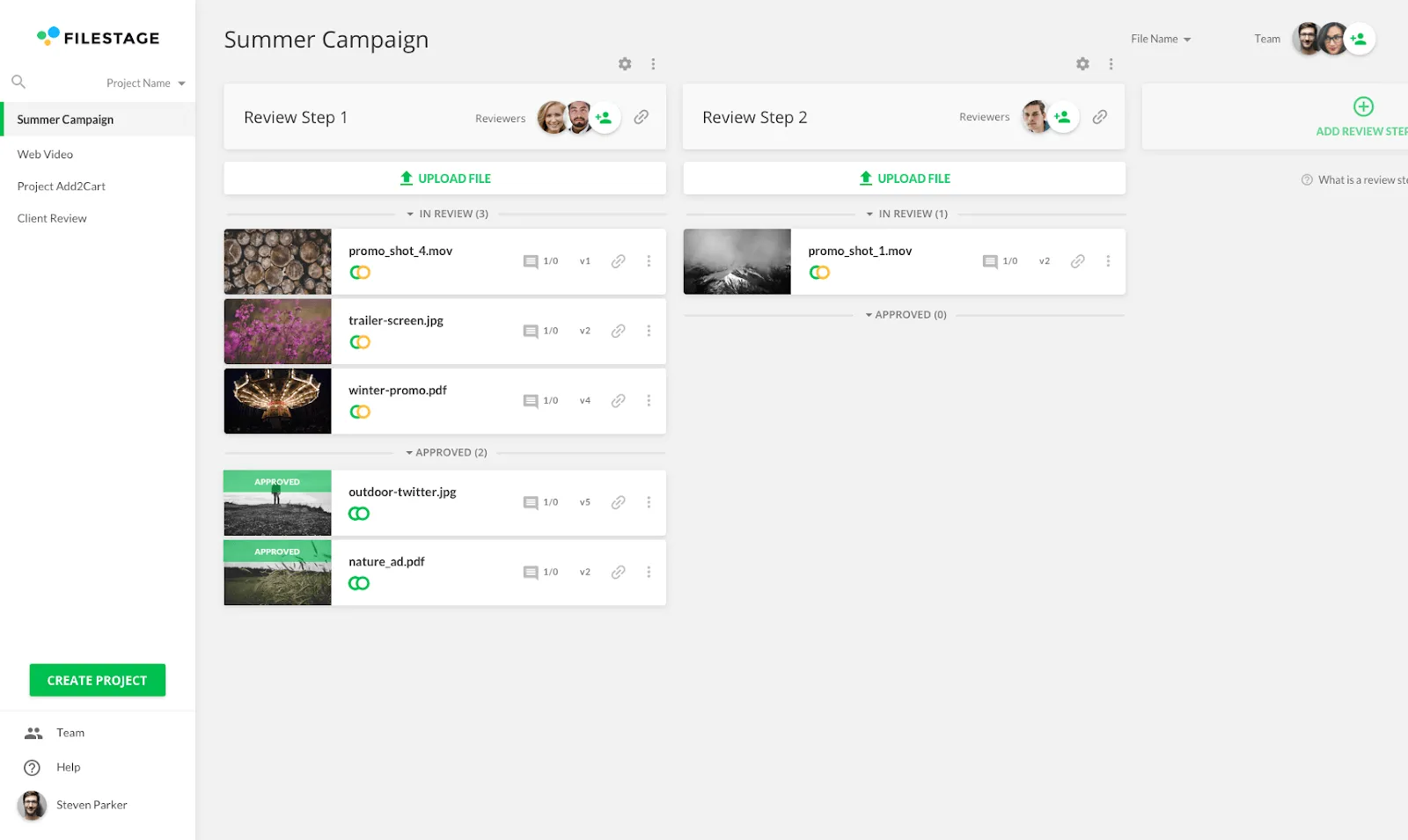Click the Add Review Step plus icon
The width and height of the screenshot is (1408, 840).
coord(1363,106)
